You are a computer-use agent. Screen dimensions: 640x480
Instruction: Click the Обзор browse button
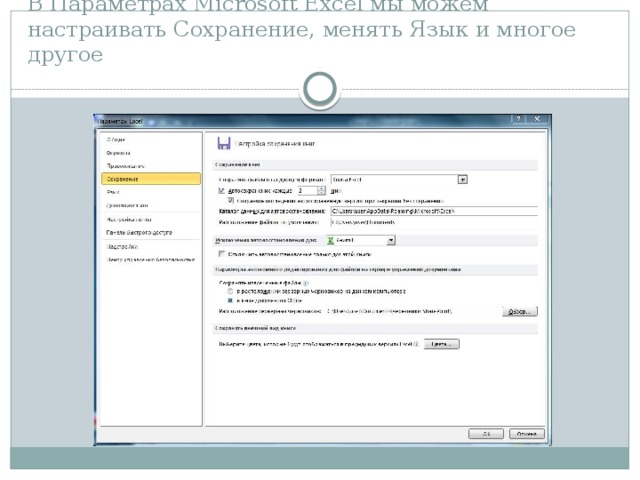point(520,311)
